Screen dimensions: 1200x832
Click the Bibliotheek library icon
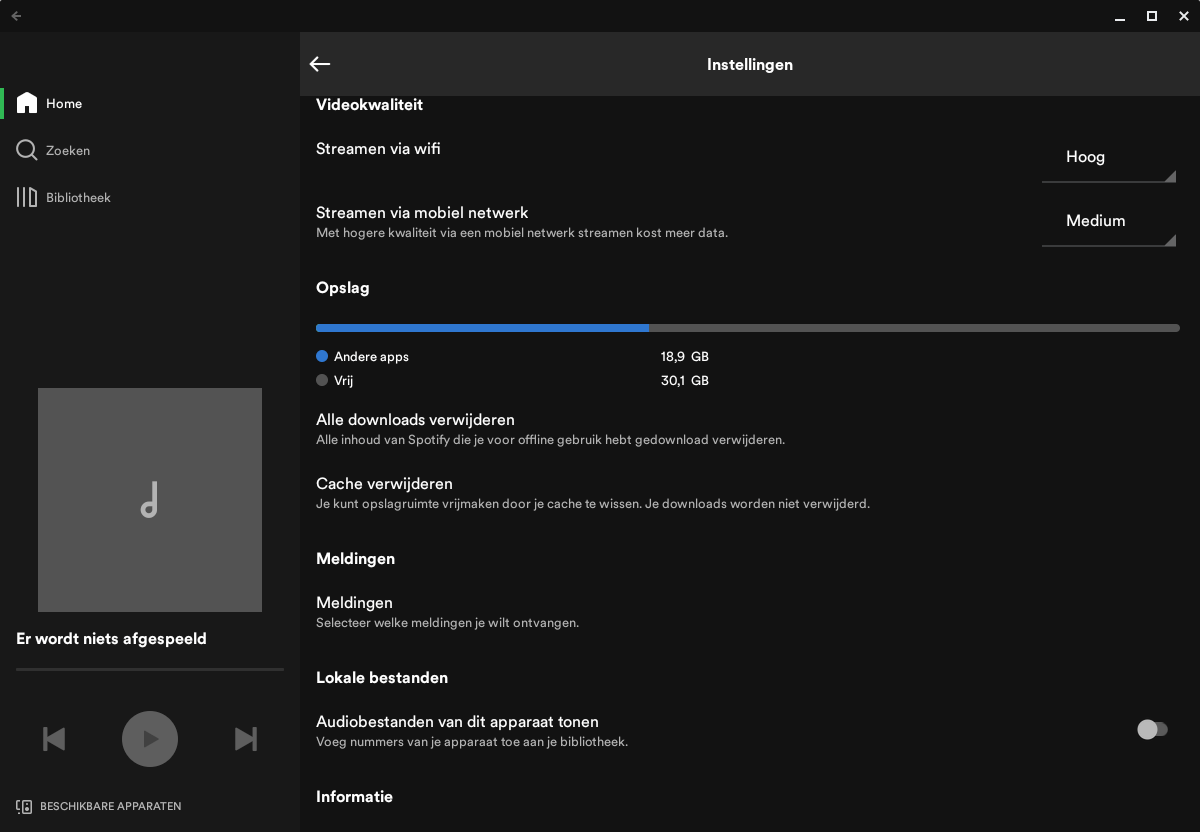coord(27,197)
